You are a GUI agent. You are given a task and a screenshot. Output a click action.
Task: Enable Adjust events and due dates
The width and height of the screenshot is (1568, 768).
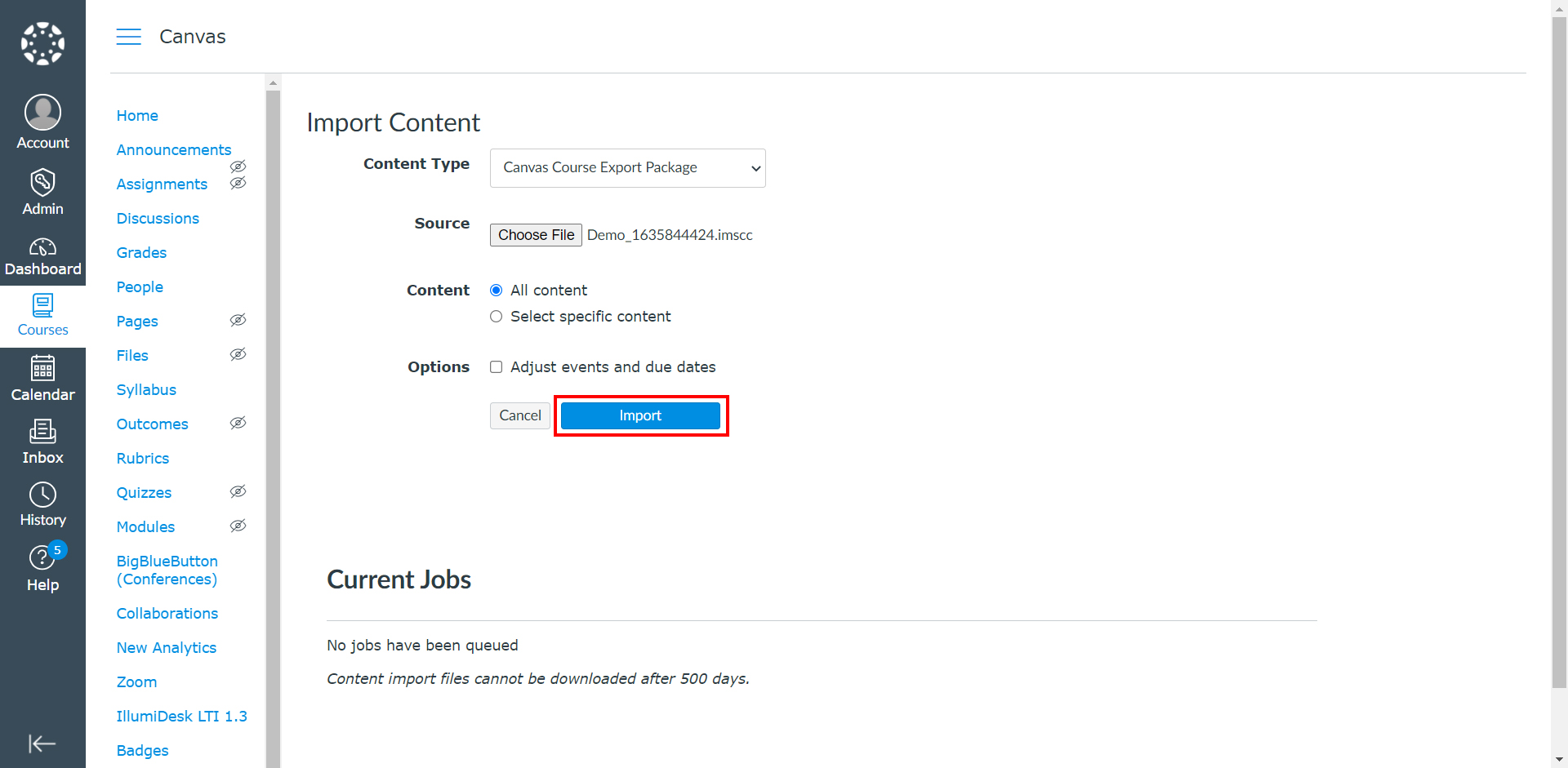click(496, 367)
